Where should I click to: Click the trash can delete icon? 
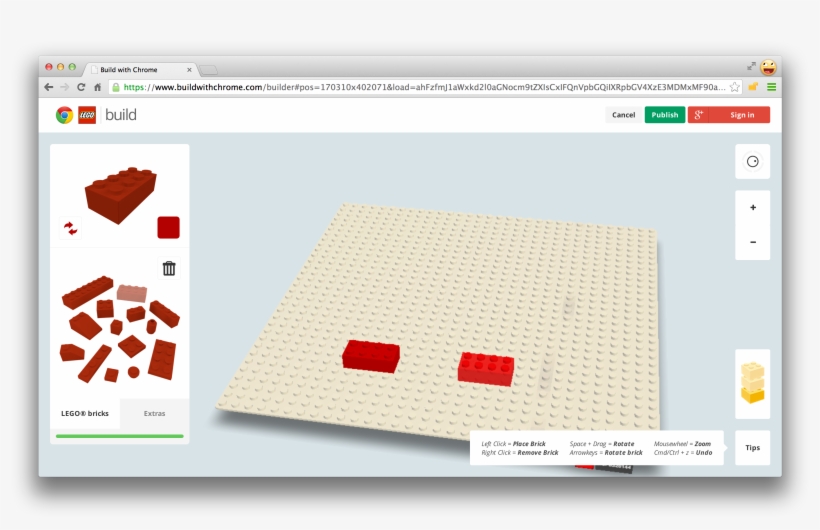click(x=169, y=268)
